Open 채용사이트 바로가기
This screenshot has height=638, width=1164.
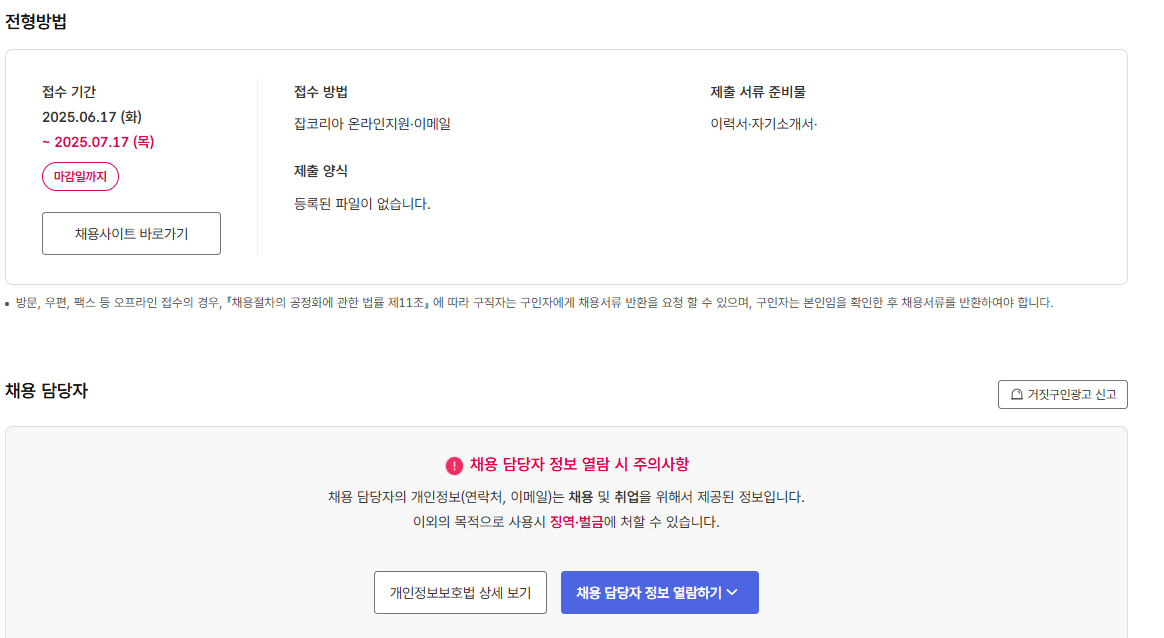(x=131, y=234)
